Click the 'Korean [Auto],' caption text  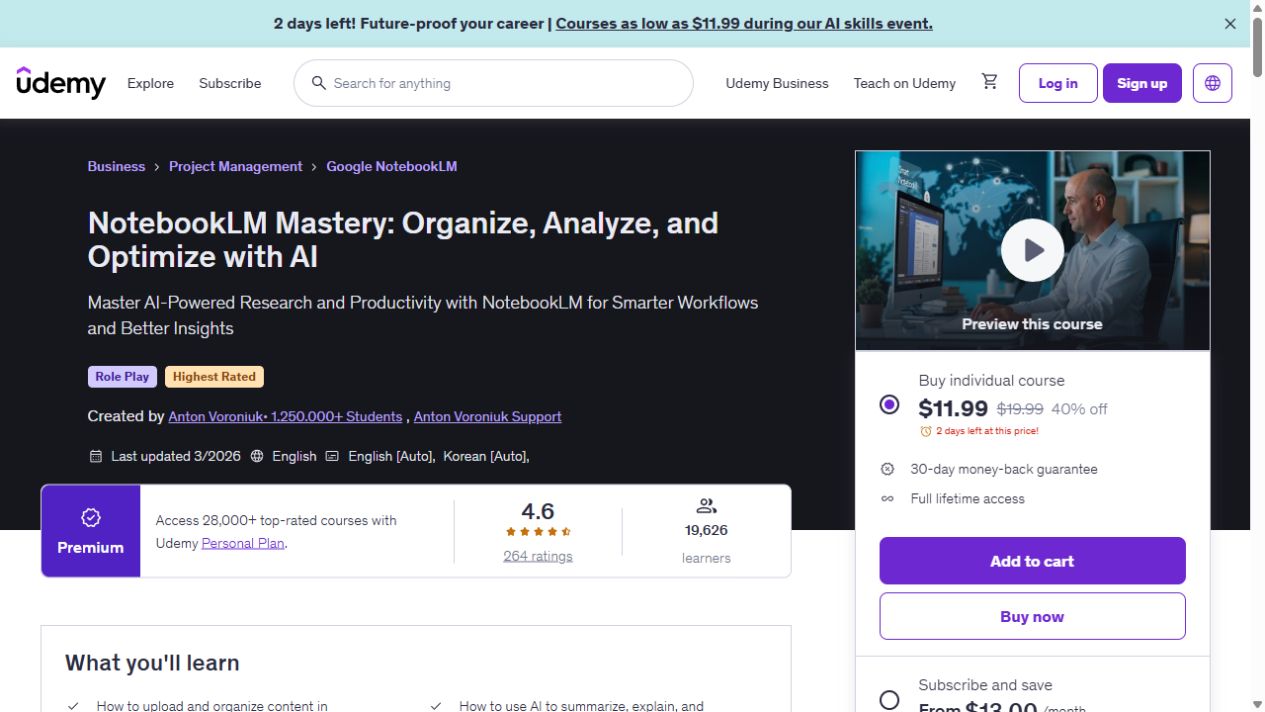(486, 456)
